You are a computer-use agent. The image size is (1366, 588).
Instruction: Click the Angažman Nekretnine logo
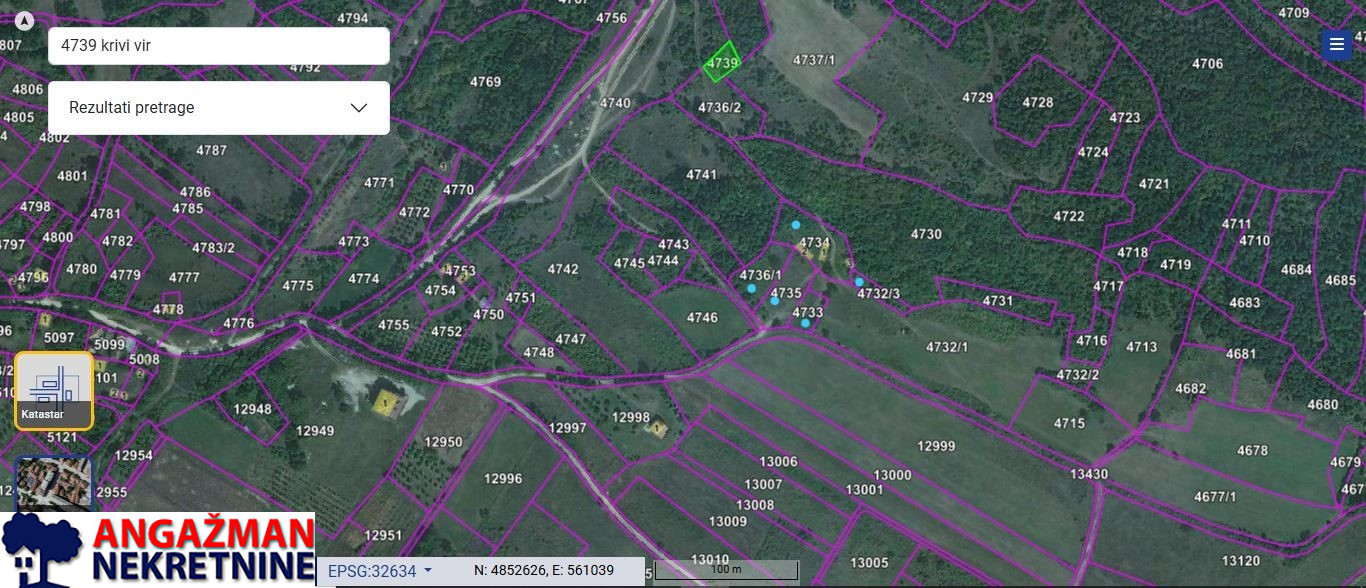[157, 549]
